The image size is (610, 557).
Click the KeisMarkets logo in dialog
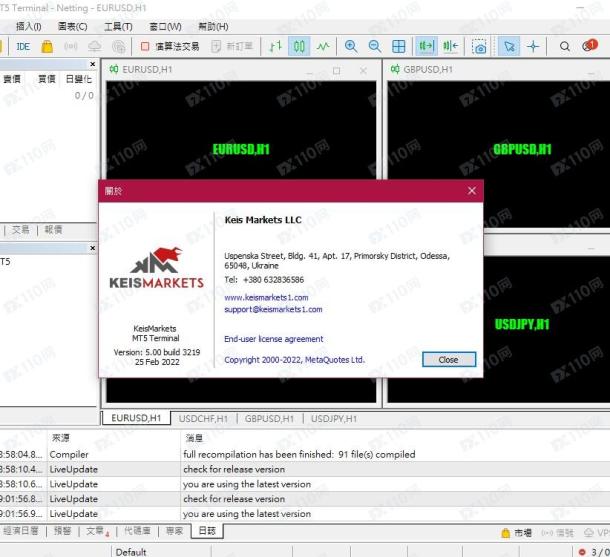point(156,268)
